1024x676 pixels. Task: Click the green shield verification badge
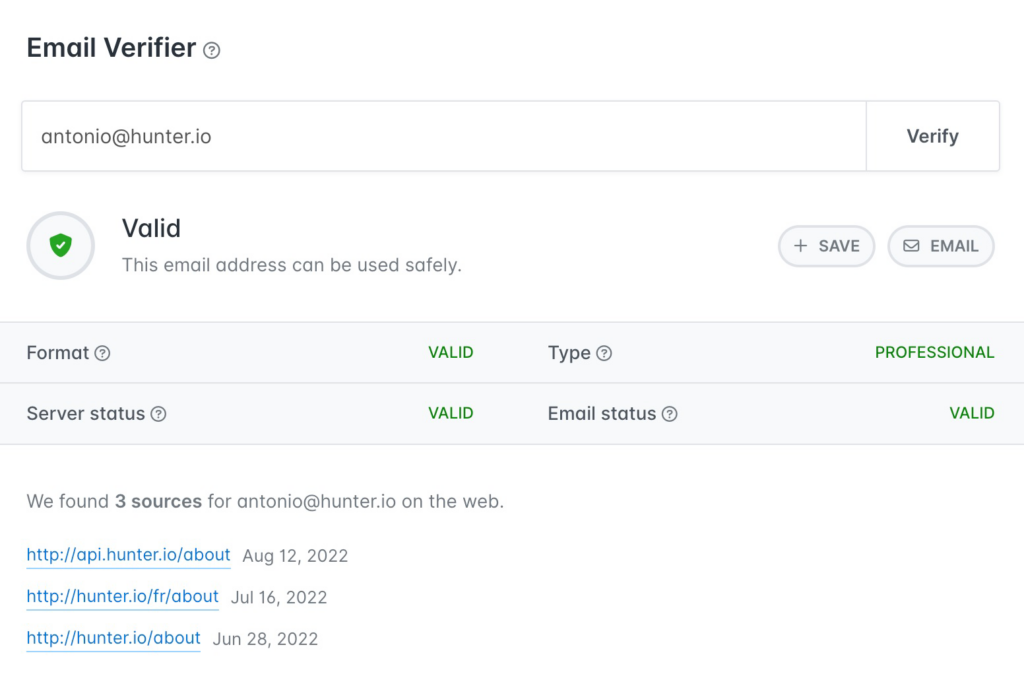(60, 245)
